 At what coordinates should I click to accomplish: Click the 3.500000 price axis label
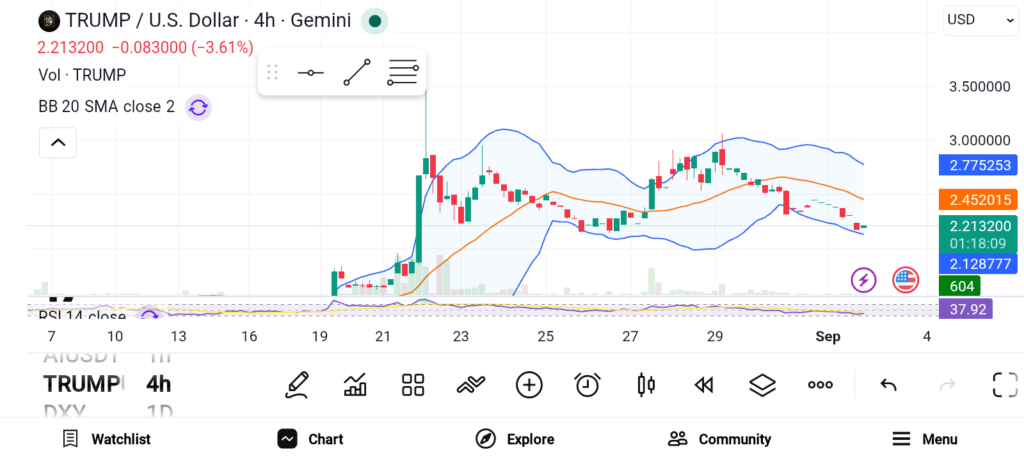[979, 87]
